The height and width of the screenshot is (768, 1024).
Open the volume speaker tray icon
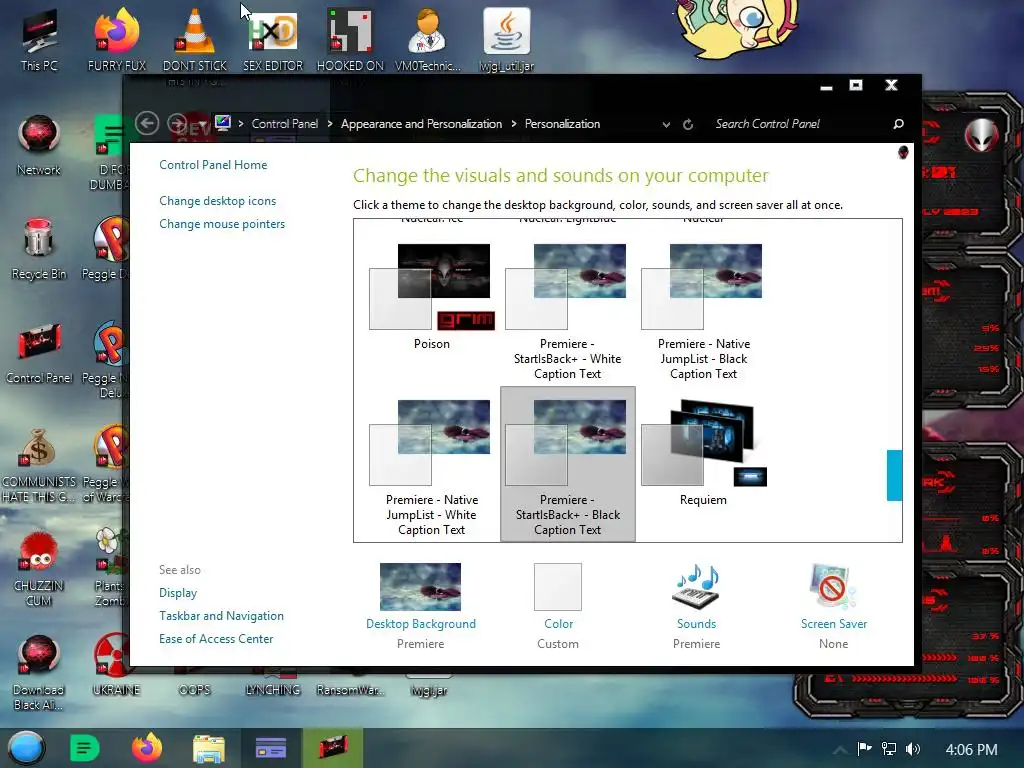click(913, 748)
